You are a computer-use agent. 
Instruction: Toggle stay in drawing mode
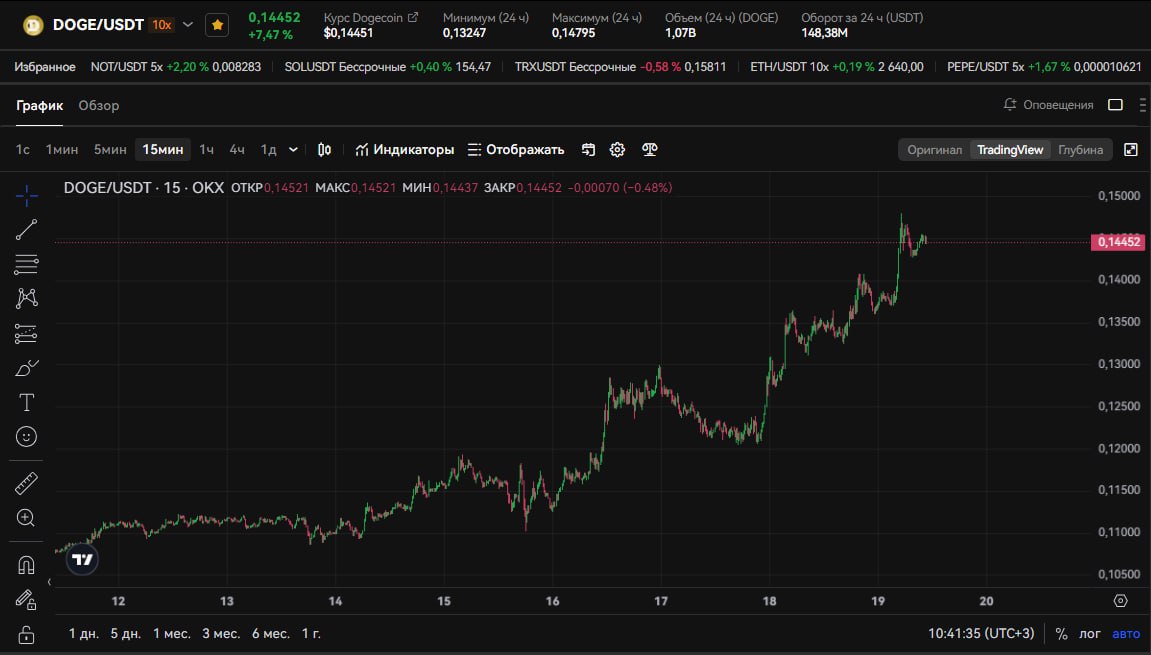(26, 600)
